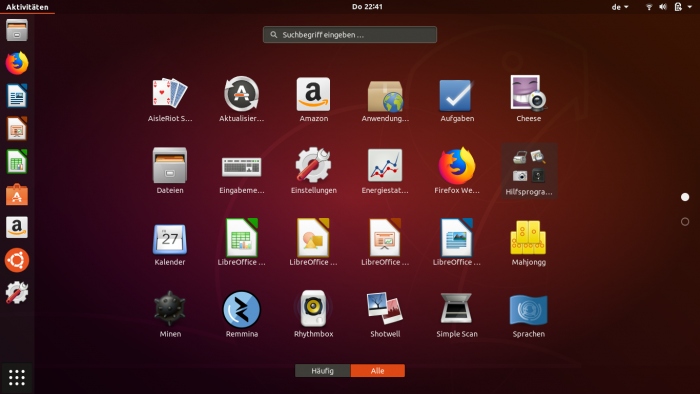The width and height of the screenshot is (700, 394).
Task: Expand the de keyboard layout dropdown
Action: point(620,7)
